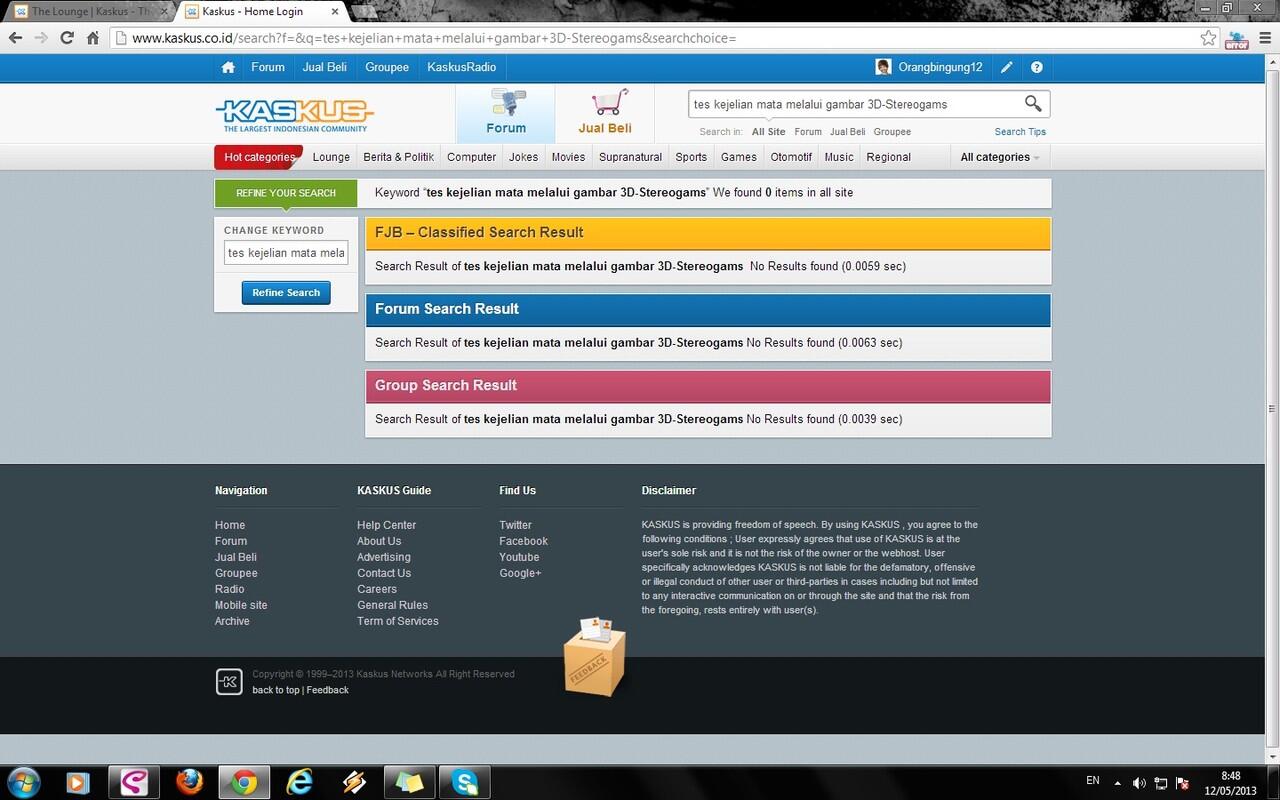Click the Orangbingung12 username
Image resolution: width=1280 pixels, height=800 pixels.
coord(940,67)
